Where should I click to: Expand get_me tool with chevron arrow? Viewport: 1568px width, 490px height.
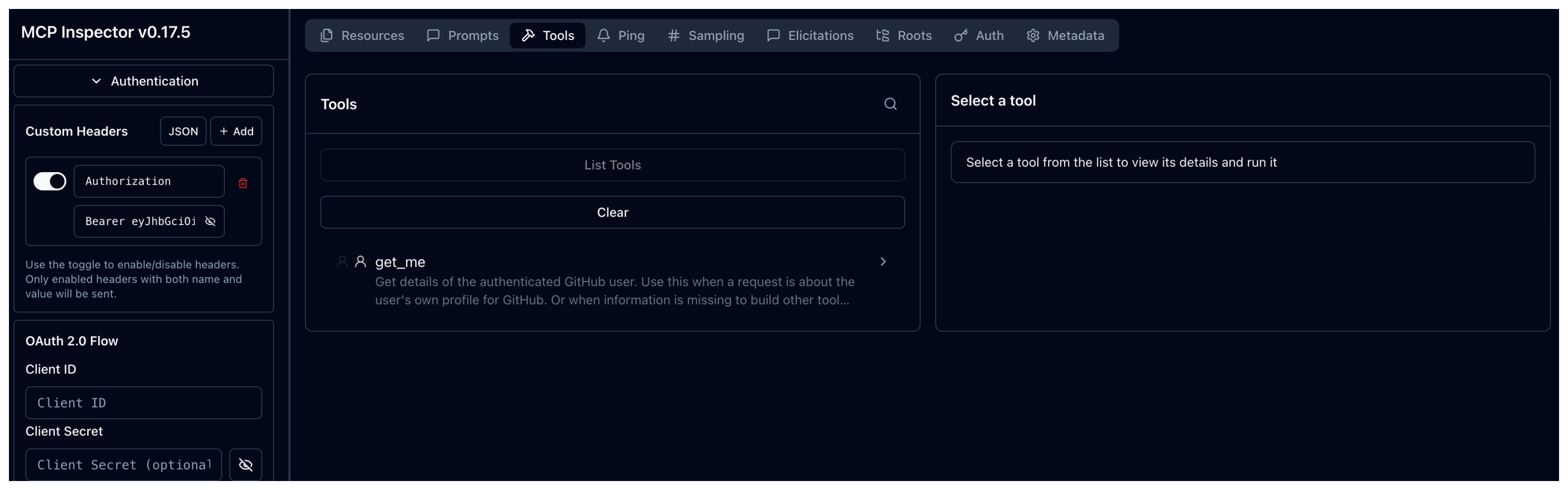tap(883, 261)
